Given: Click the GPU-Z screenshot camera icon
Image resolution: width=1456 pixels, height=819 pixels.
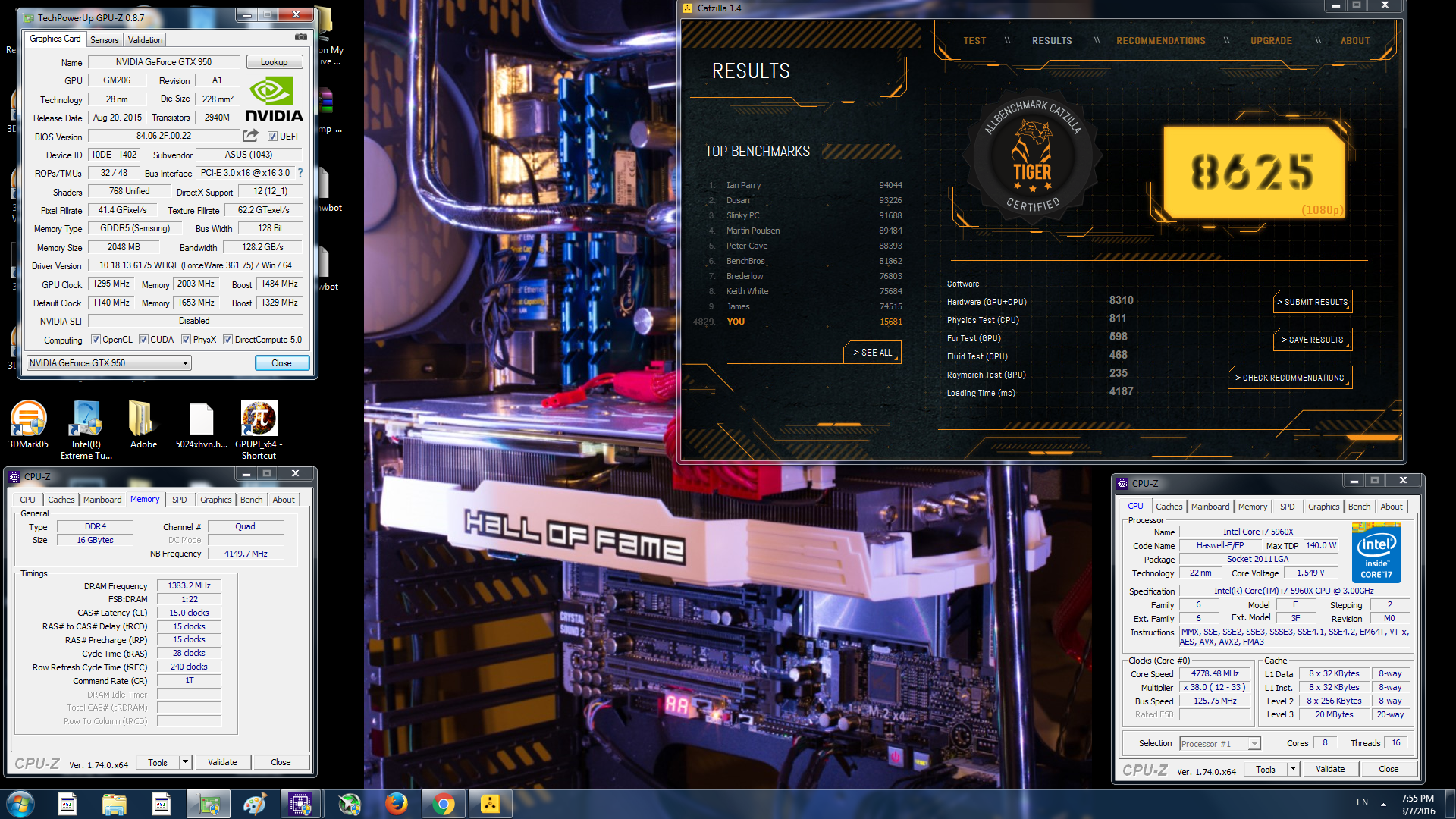Looking at the screenshot, I should pyautogui.click(x=301, y=37).
